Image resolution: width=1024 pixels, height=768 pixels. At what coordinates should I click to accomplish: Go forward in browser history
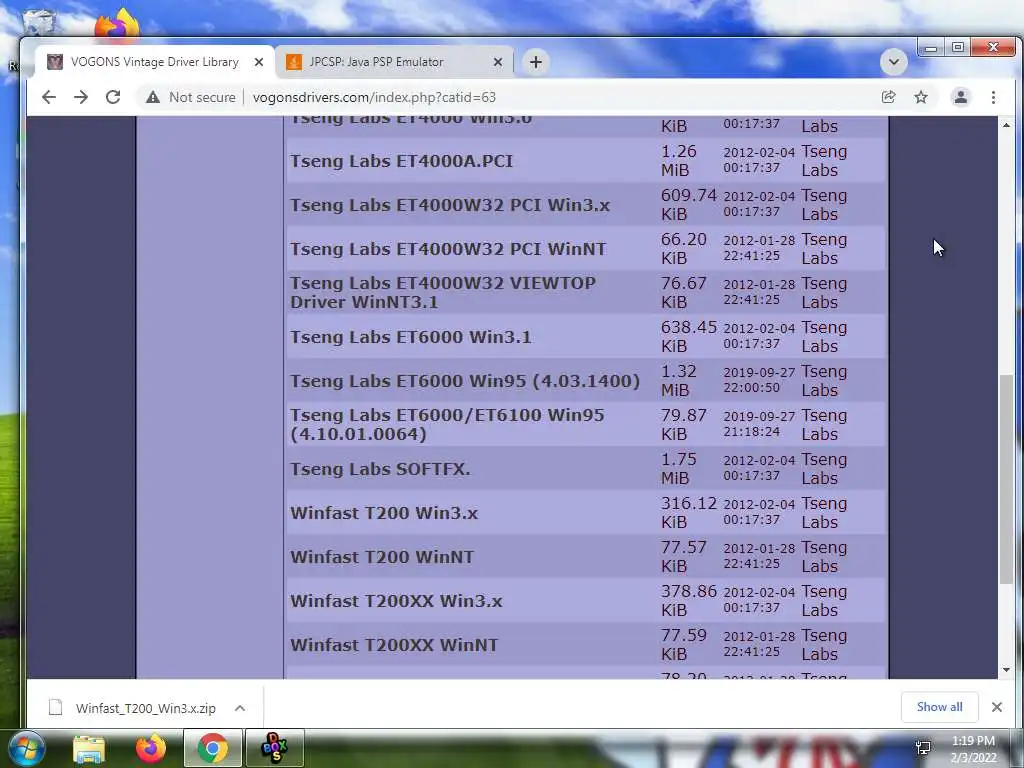pos(81,97)
